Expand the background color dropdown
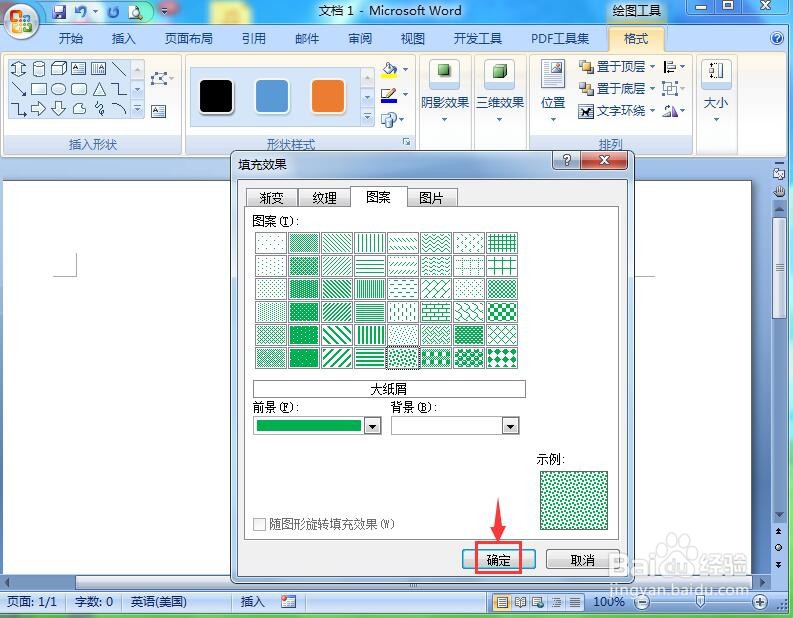Viewport: 793px width, 618px height. click(510, 426)
